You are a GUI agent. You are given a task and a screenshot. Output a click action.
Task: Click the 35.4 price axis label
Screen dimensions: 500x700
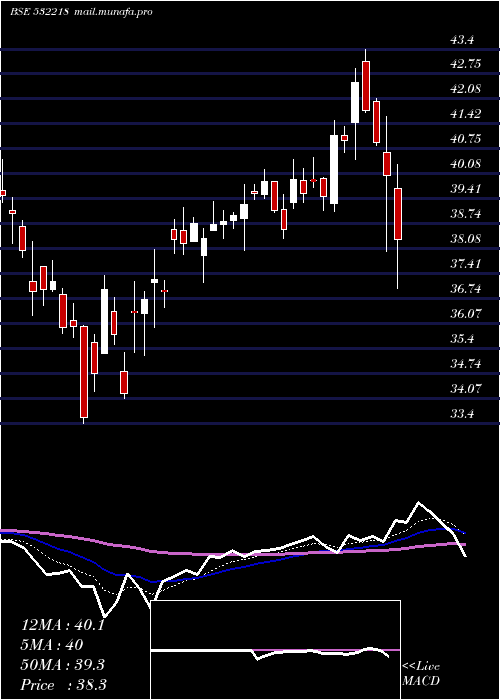coord(462,339)
